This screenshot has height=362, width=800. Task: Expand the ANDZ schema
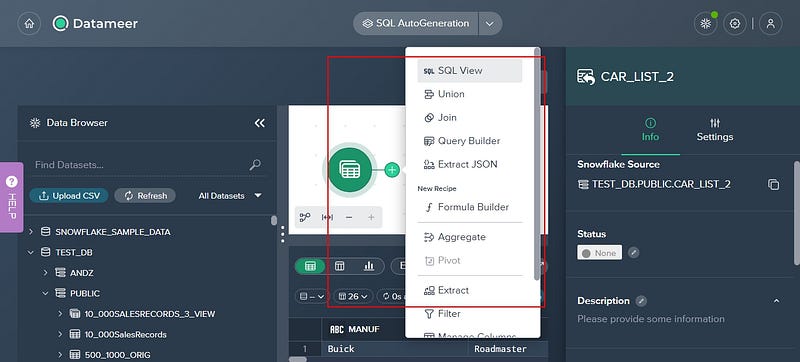point(45,273)
